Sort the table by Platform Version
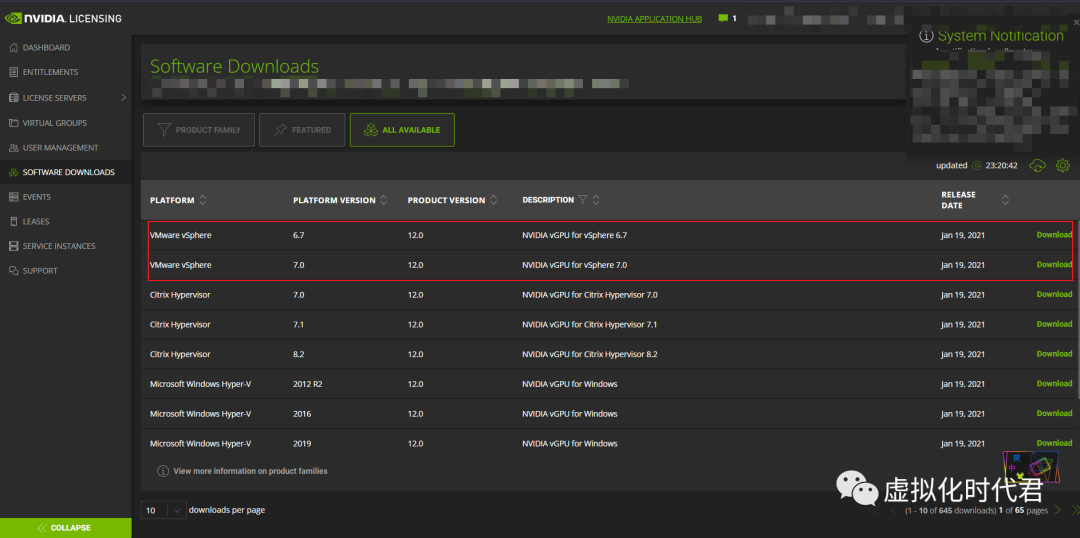The image size is (1080, 538). (384, 200)
